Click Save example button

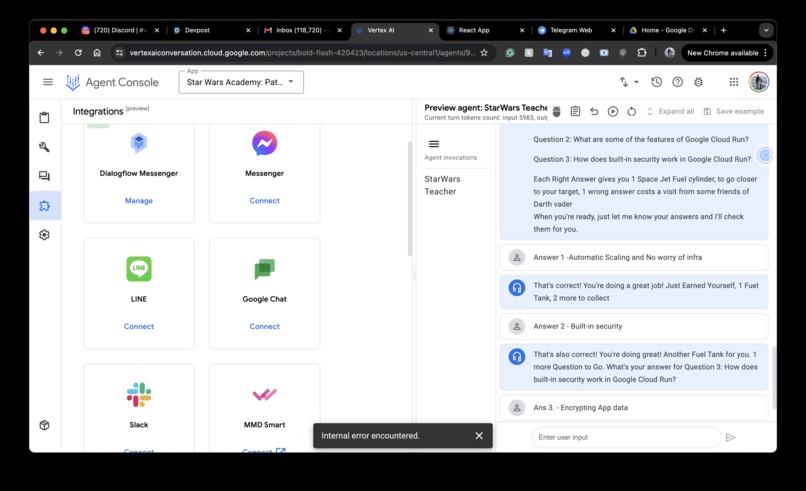click(x=734, y=111)
